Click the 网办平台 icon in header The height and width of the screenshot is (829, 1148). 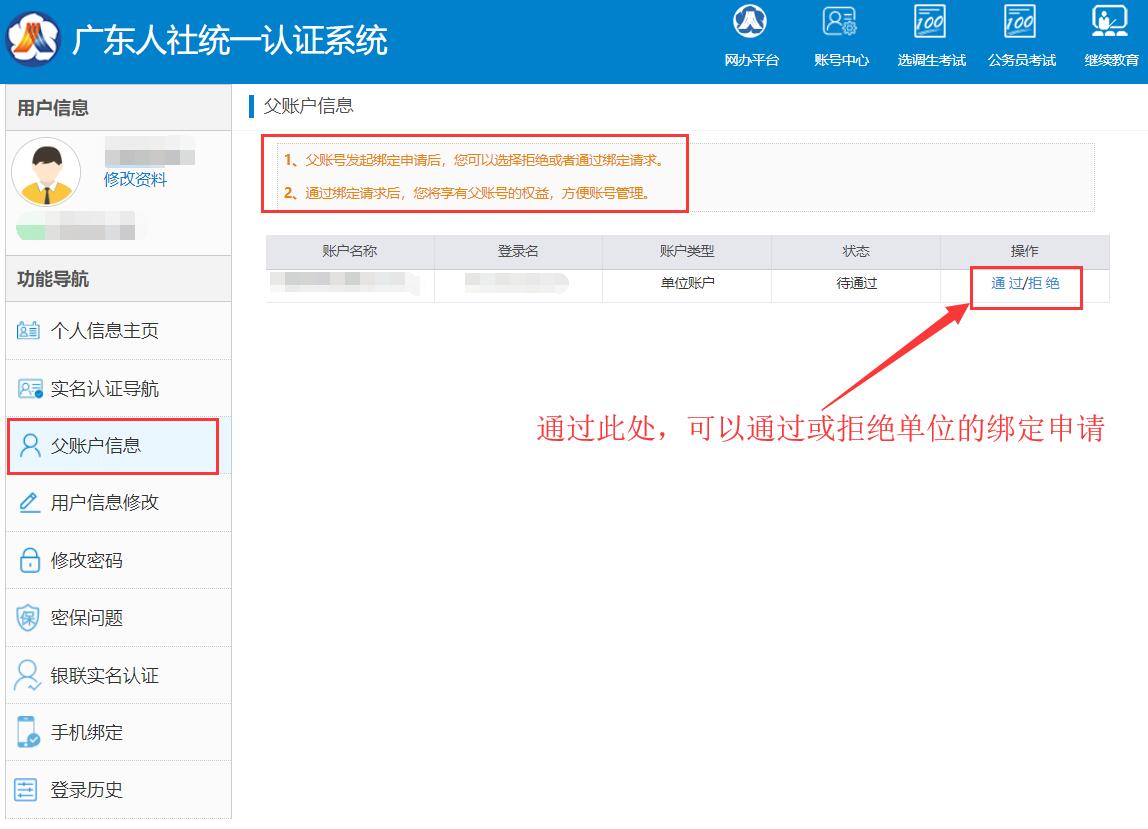[751, 23]
